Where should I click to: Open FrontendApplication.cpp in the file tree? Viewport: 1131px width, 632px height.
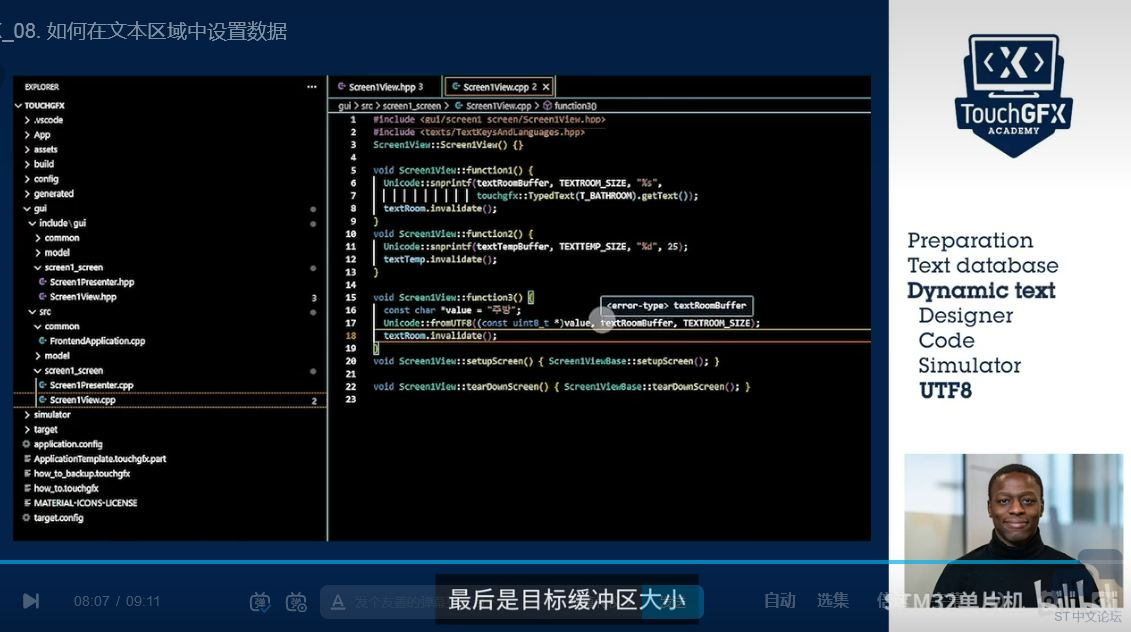click(97, 341)
